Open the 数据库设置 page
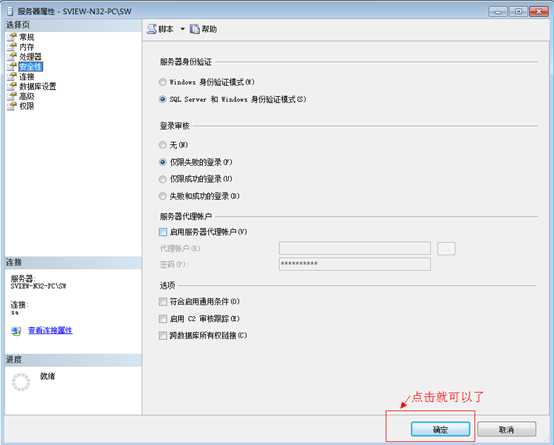 coord(37,86)
